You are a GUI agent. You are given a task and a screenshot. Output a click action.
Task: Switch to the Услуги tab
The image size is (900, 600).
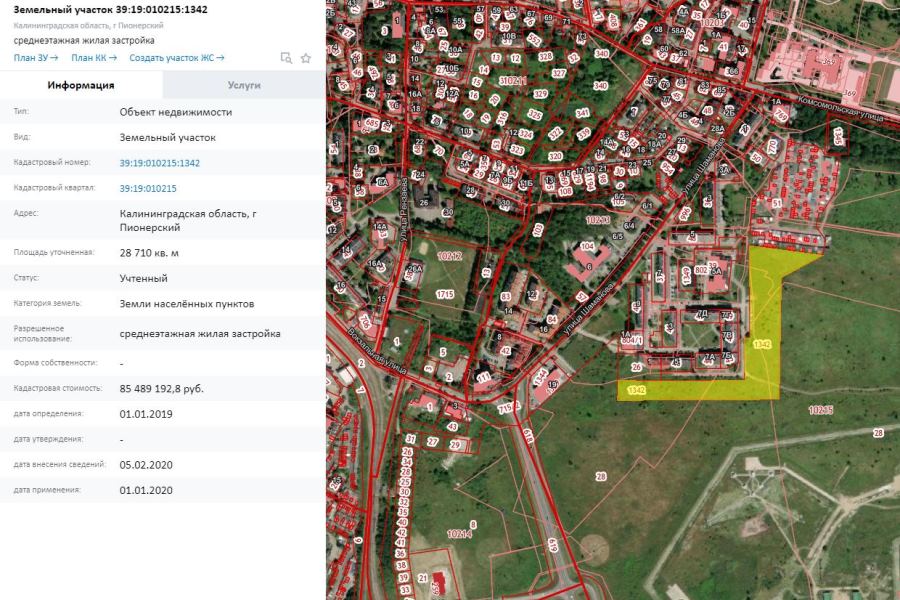(x=243, y=85)
